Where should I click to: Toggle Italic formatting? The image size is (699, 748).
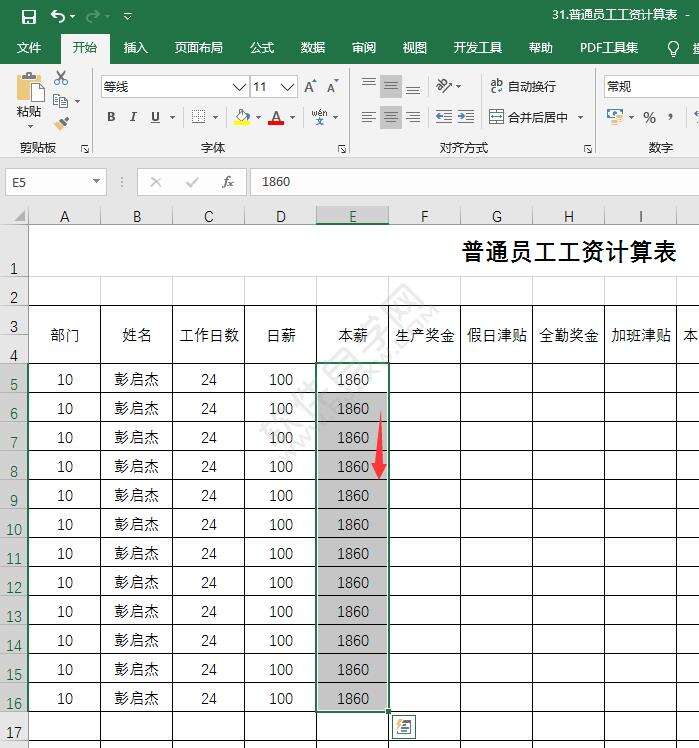pos(133,117)
